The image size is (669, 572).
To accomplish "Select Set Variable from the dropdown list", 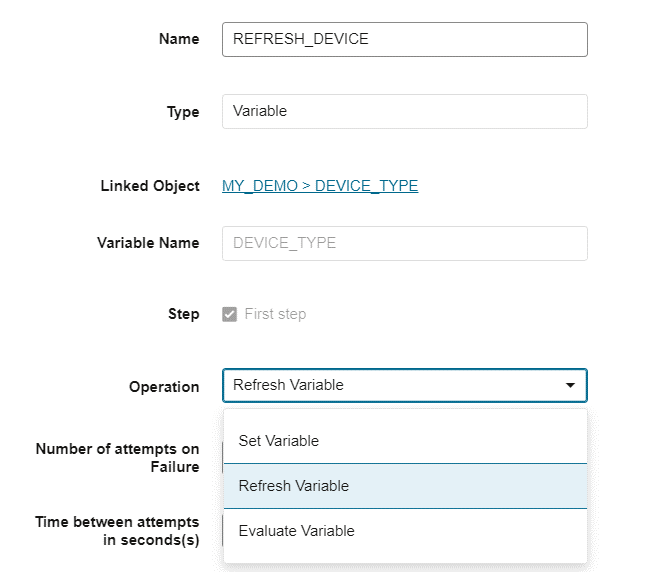I will tap(278, 441).
